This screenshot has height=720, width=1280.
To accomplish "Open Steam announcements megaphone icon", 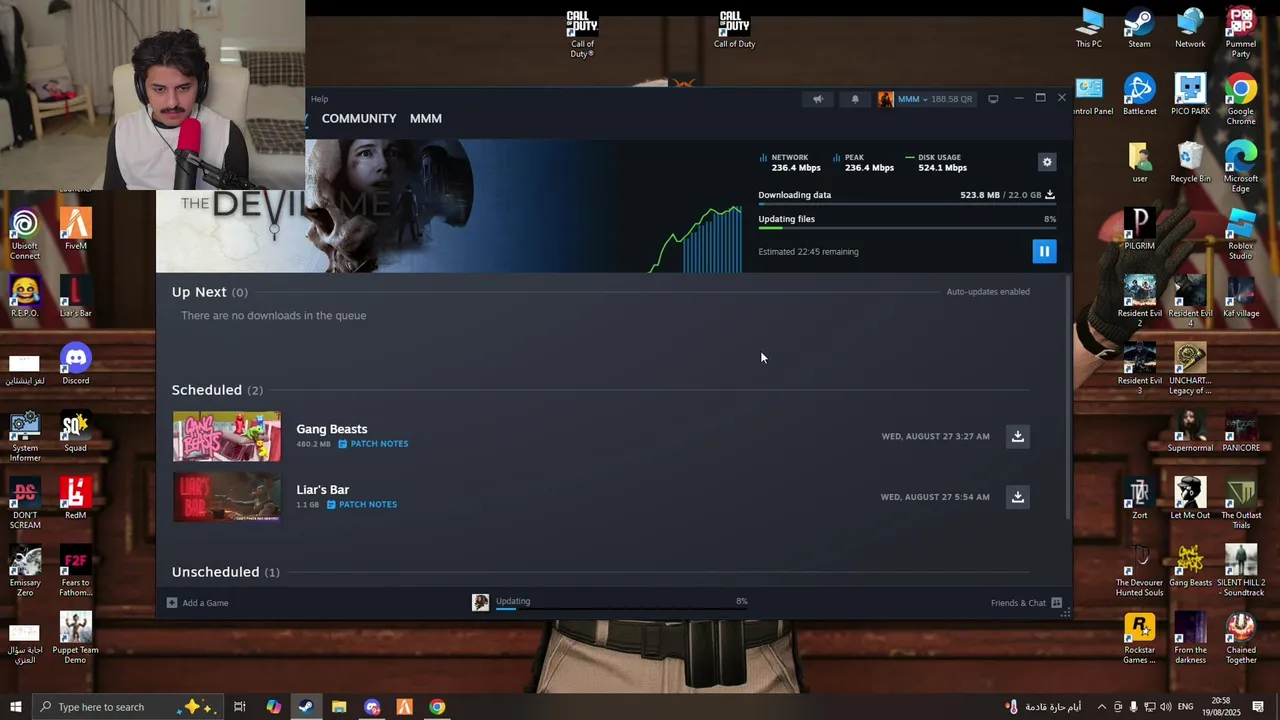I will click(818, 99).
